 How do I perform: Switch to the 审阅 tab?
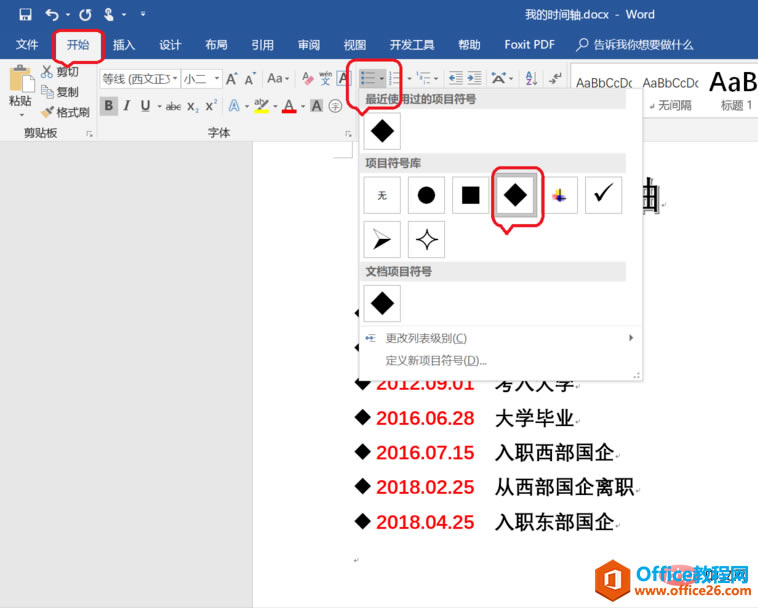[x=309, y=45]
